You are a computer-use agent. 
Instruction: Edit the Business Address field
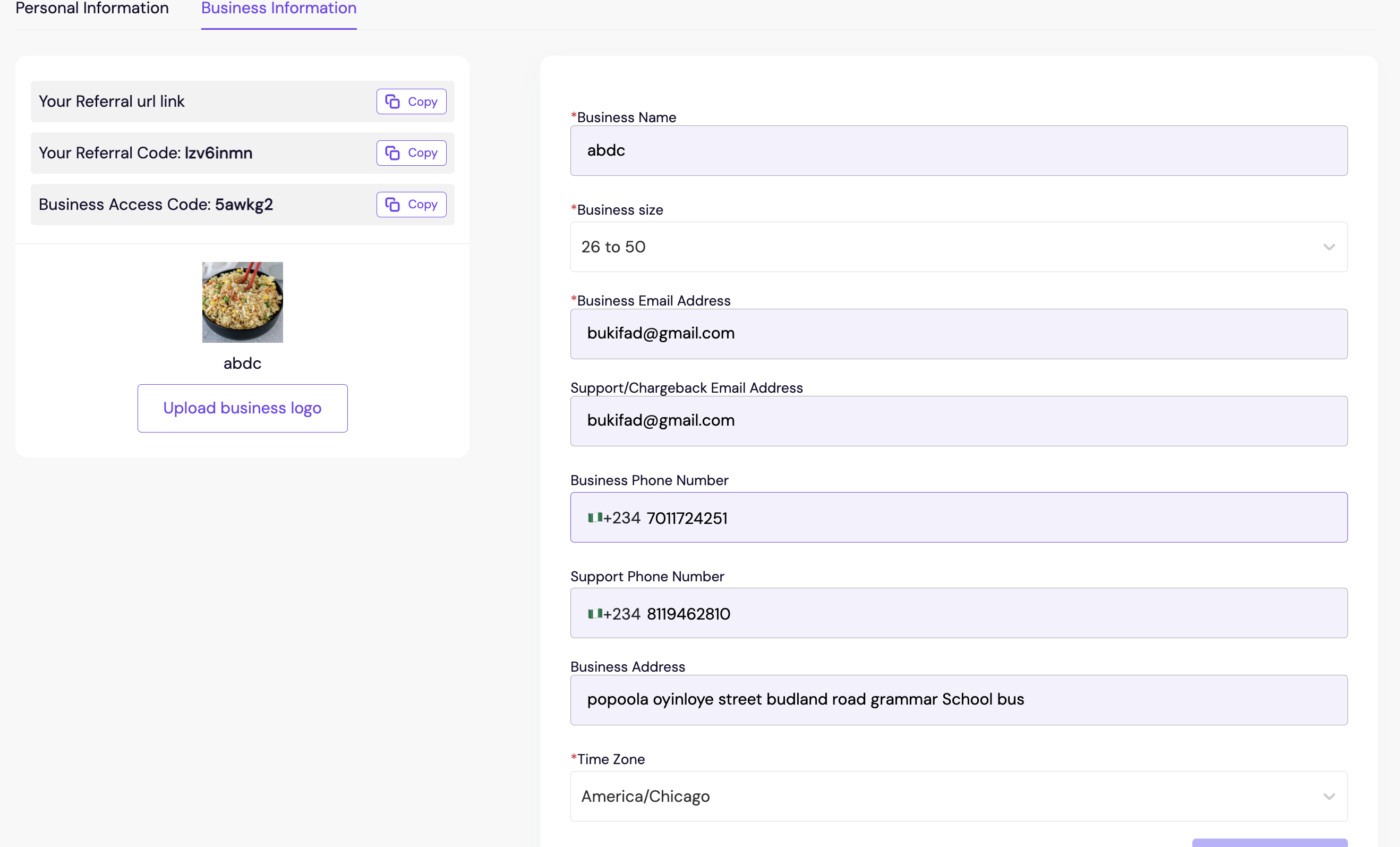point(958,700)
